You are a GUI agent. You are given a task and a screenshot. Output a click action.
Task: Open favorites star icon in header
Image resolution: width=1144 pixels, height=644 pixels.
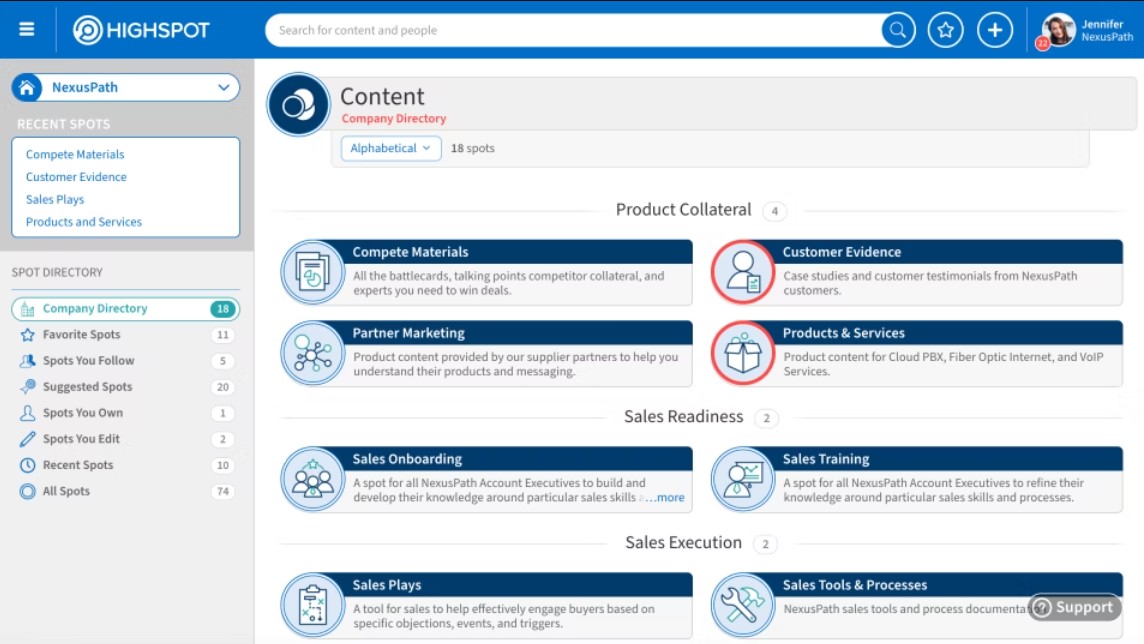[x=946, y=30]
